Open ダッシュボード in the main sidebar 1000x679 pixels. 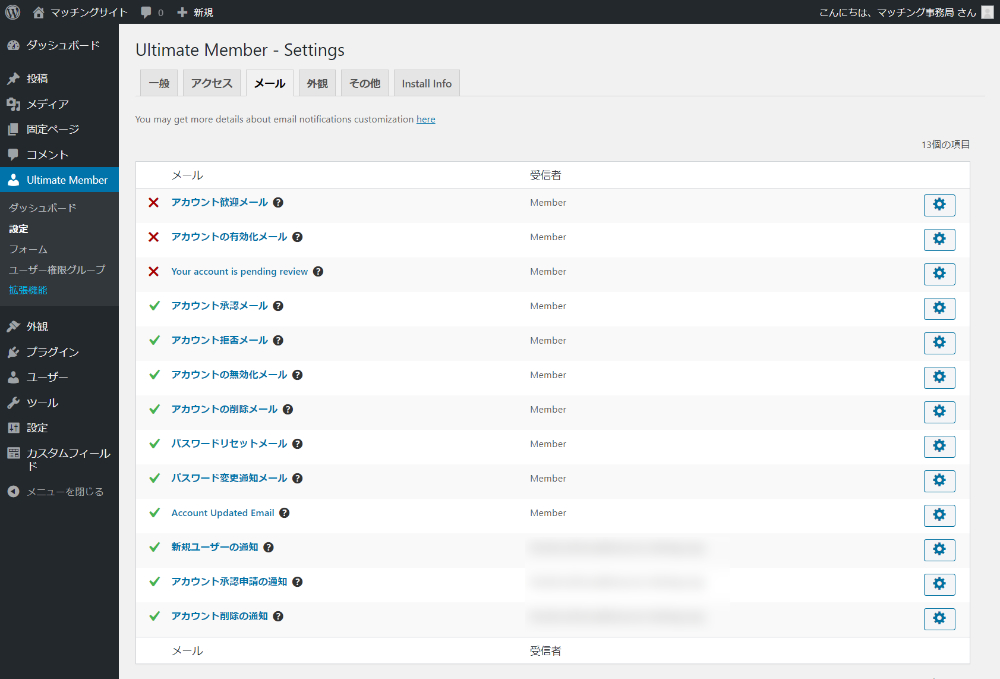(x=59, y=45)
